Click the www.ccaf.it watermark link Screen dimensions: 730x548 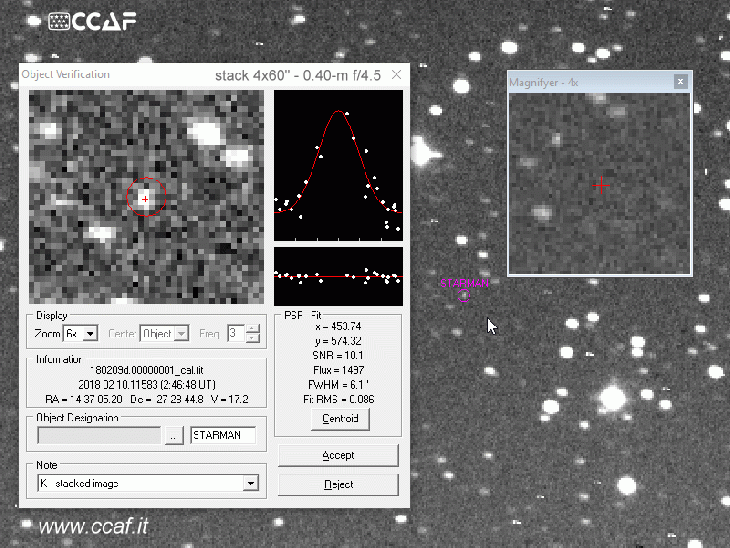coord(94,525)
